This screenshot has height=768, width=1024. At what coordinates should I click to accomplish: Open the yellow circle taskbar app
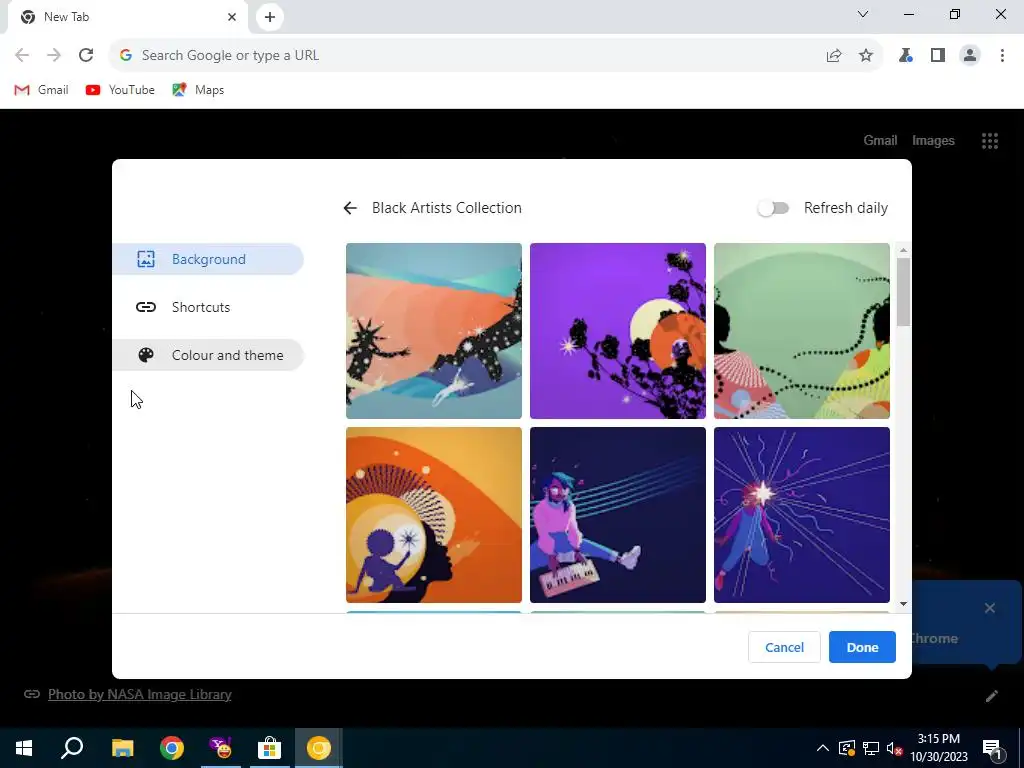319,748
